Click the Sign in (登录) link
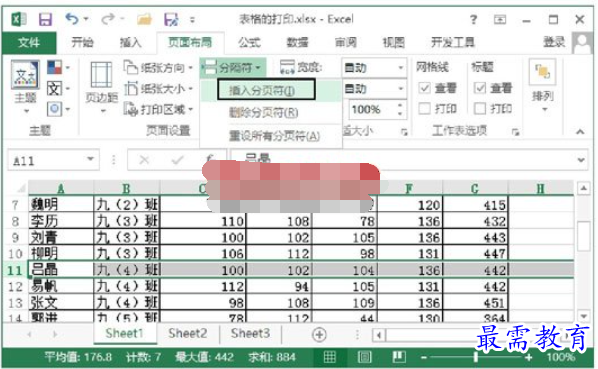The image size is (598, 369). coord(554,42)
